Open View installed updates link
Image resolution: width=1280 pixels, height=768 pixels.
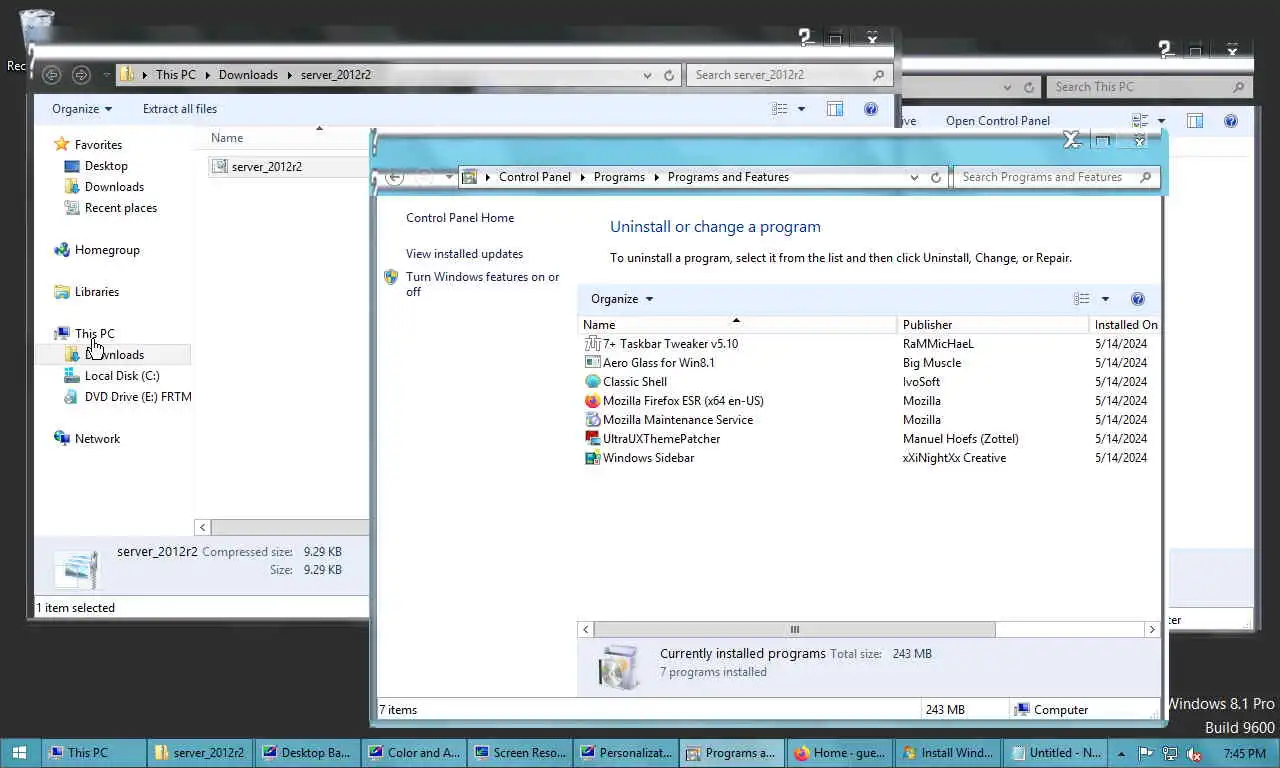464,254
